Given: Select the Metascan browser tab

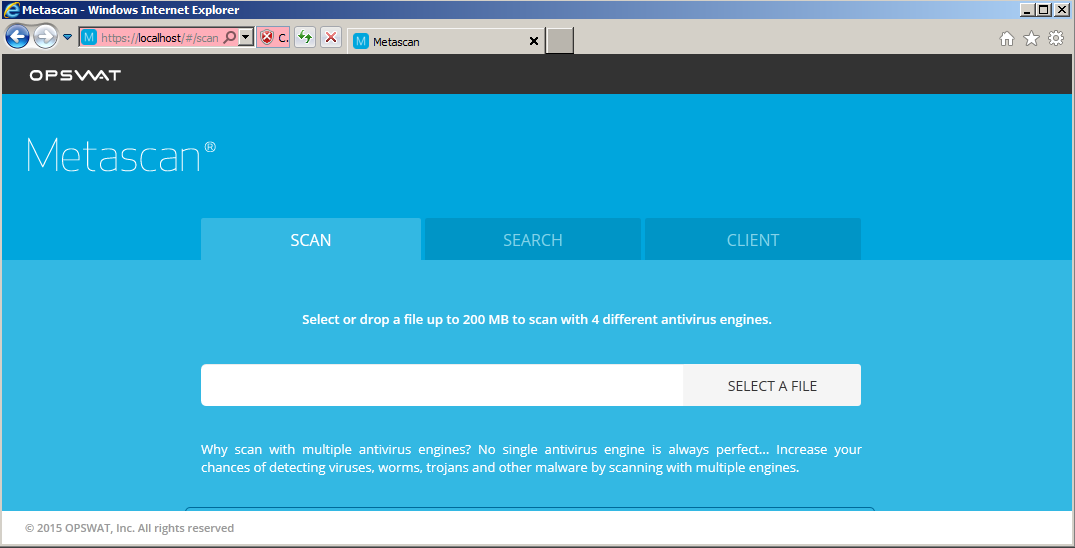Looking at the screenshot, I should point(448,42).
